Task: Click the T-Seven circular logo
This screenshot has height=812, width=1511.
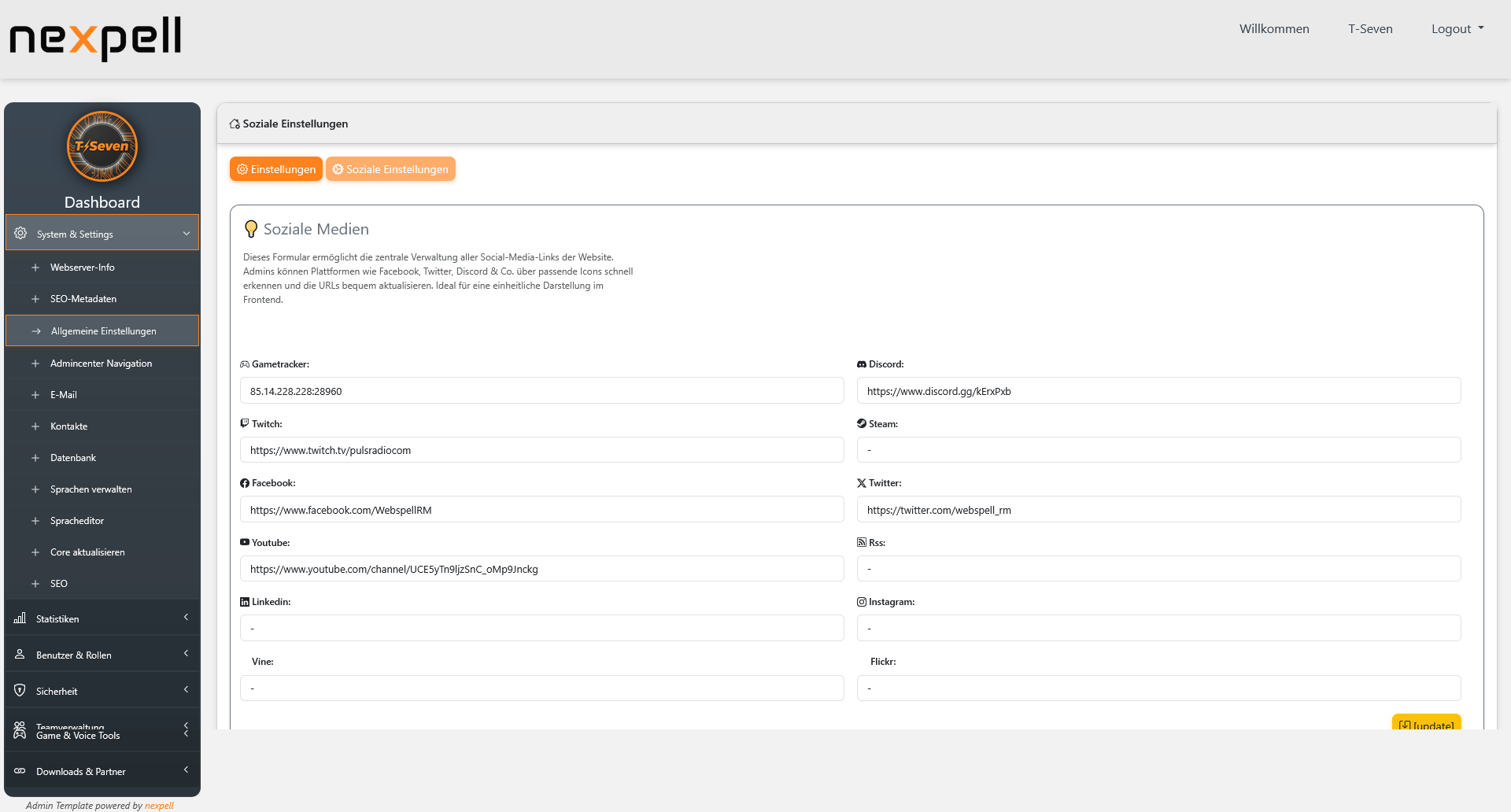Action: [102, 146]
